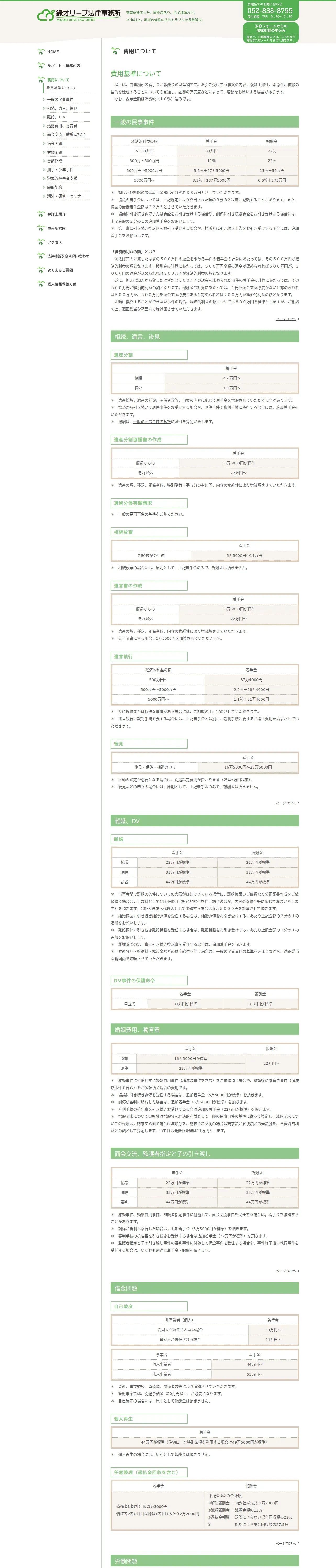Click the arrow marker beside 一般の民事事件 in the sidebar
The height and width of the screenshot is (1568, 336).
pos(44,99)
